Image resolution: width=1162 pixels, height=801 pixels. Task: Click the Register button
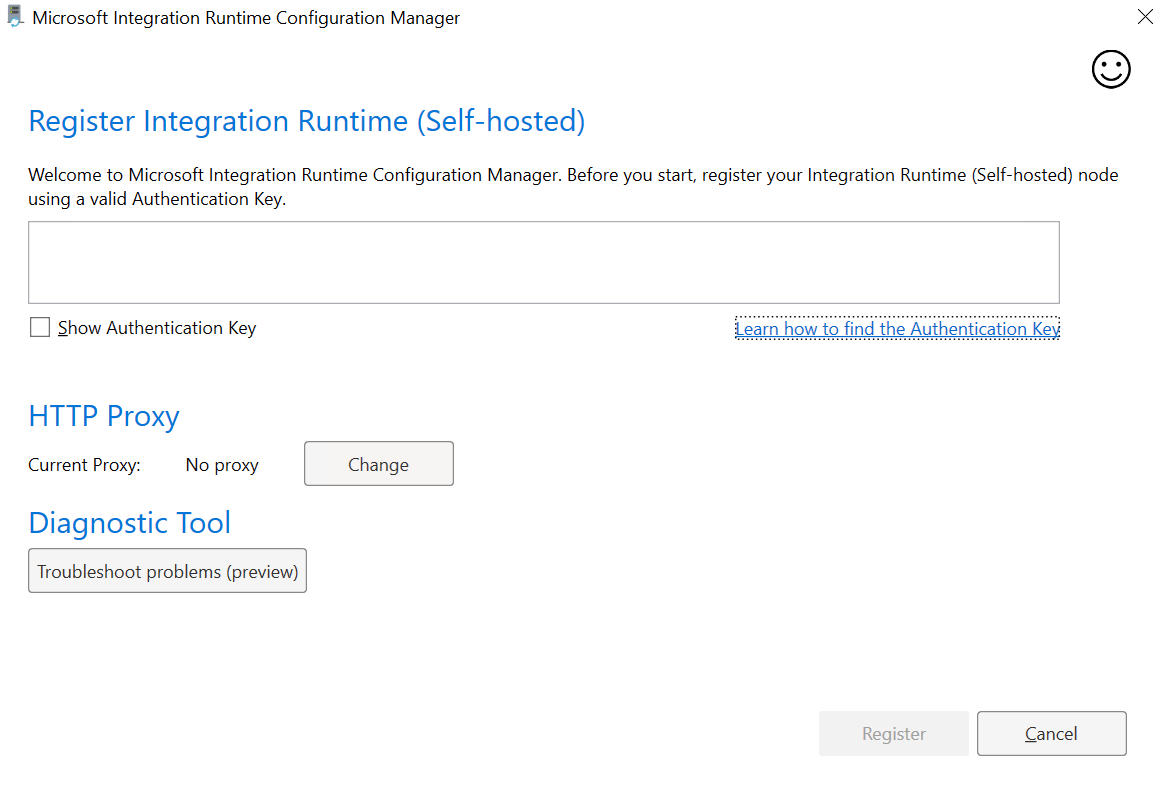pyautogui.click(x=894, y=734)
